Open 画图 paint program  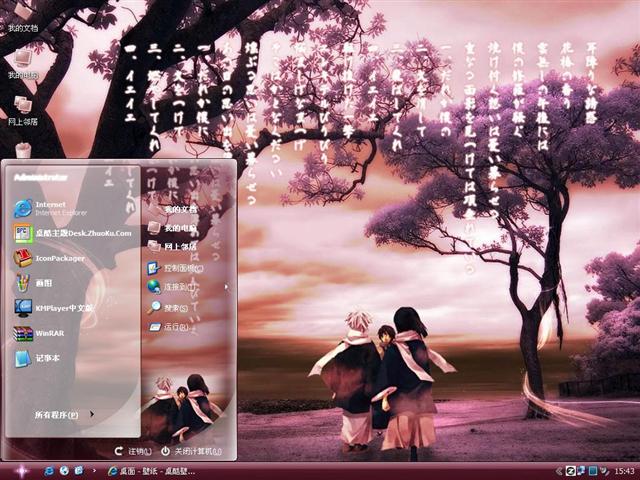point(35,283)
